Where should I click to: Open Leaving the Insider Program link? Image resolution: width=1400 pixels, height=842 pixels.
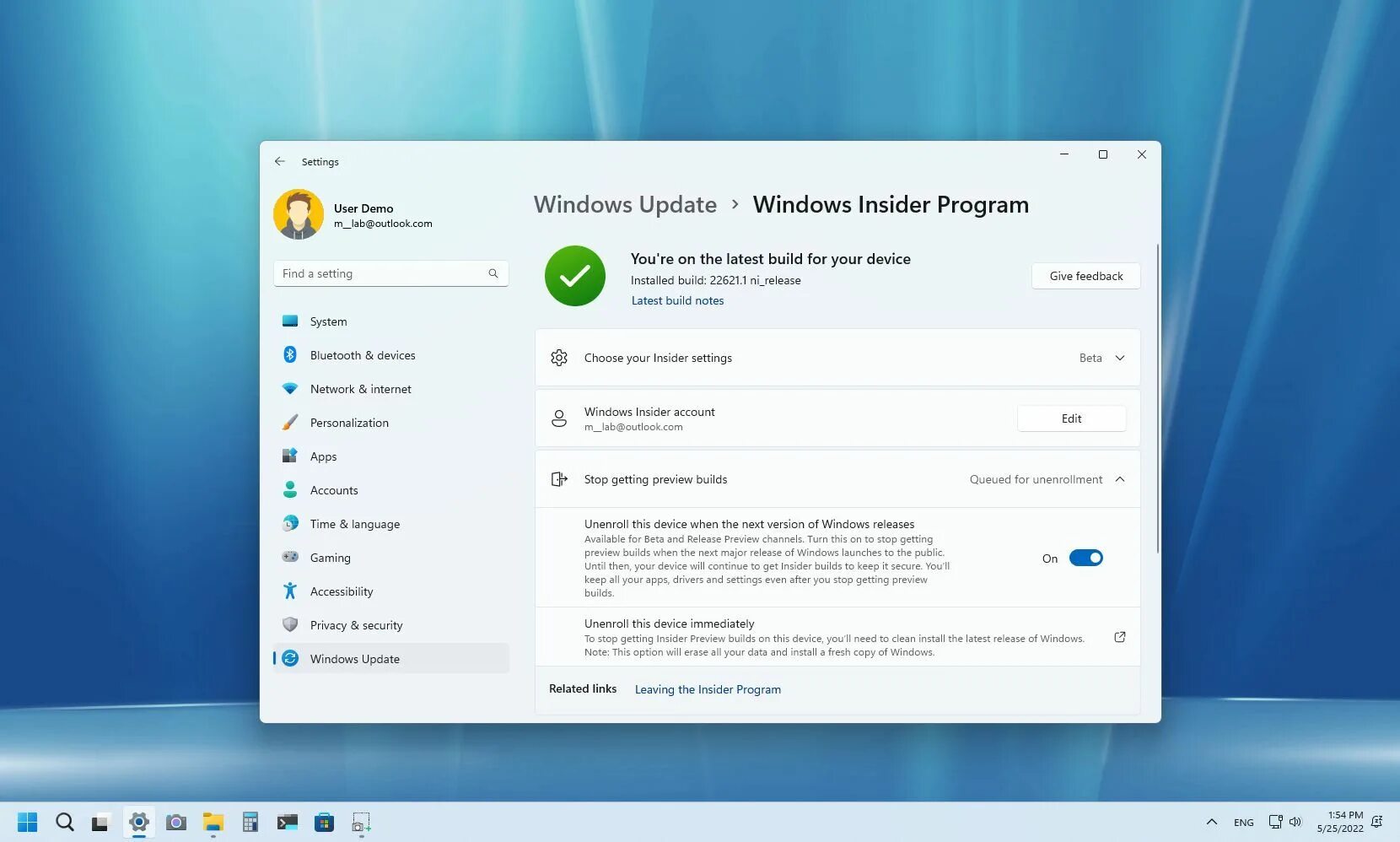tap(708, 689)
